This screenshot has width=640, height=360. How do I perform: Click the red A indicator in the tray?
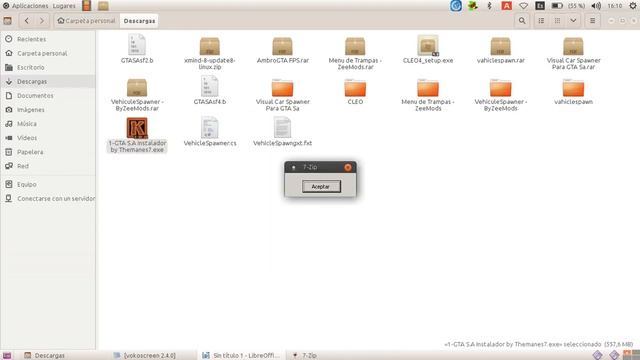point(507,6)
